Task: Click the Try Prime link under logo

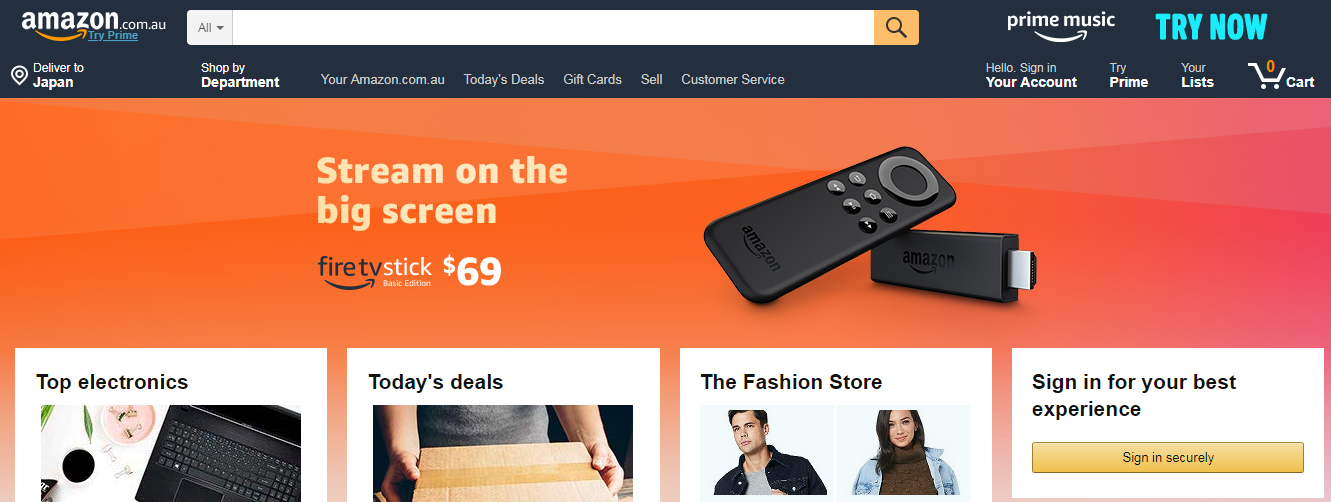Action: [113, 35]
